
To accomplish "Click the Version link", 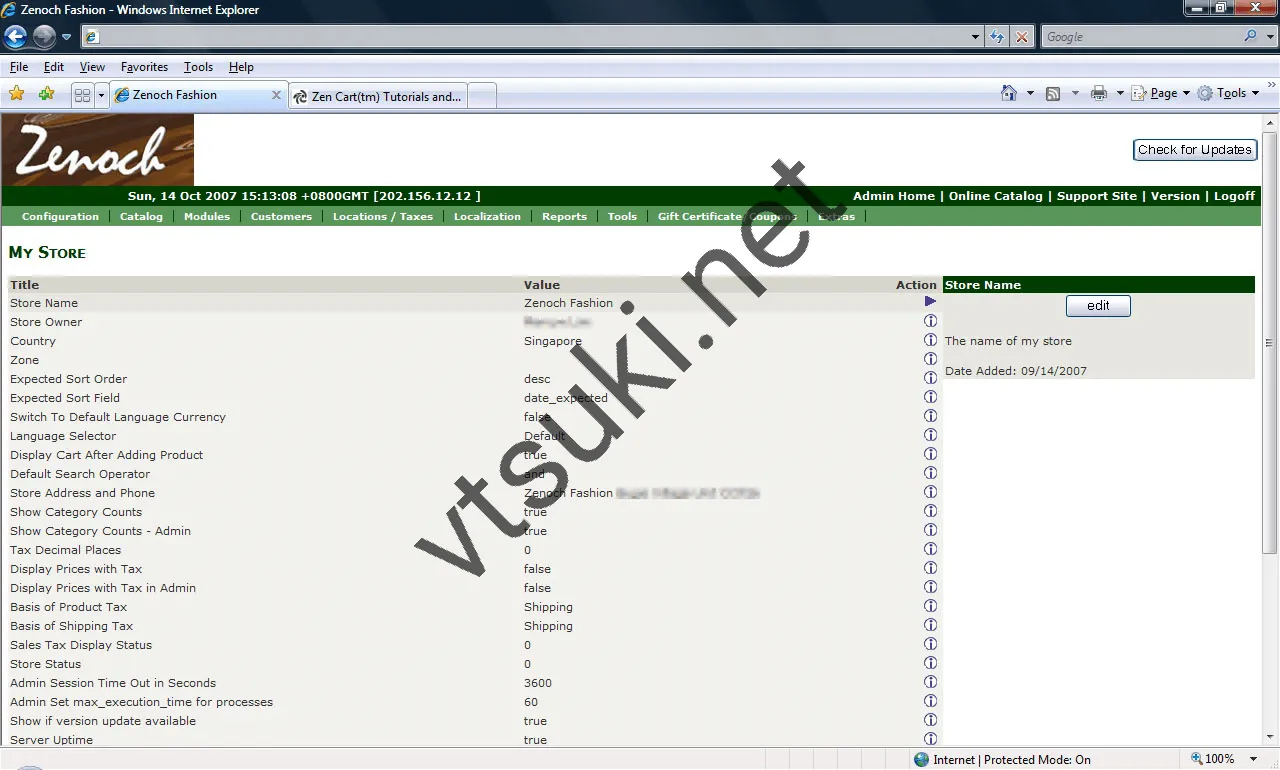I will tap(1175, 196).
